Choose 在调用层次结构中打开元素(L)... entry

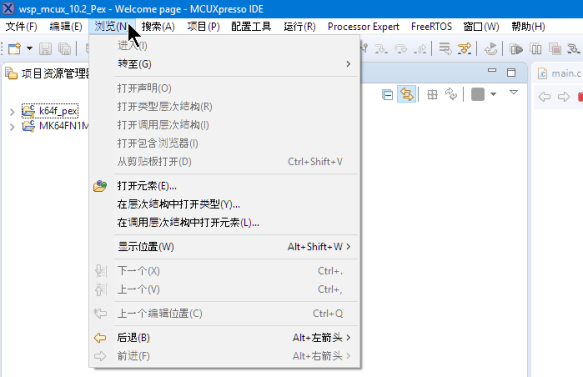click(x=224, y=223)
